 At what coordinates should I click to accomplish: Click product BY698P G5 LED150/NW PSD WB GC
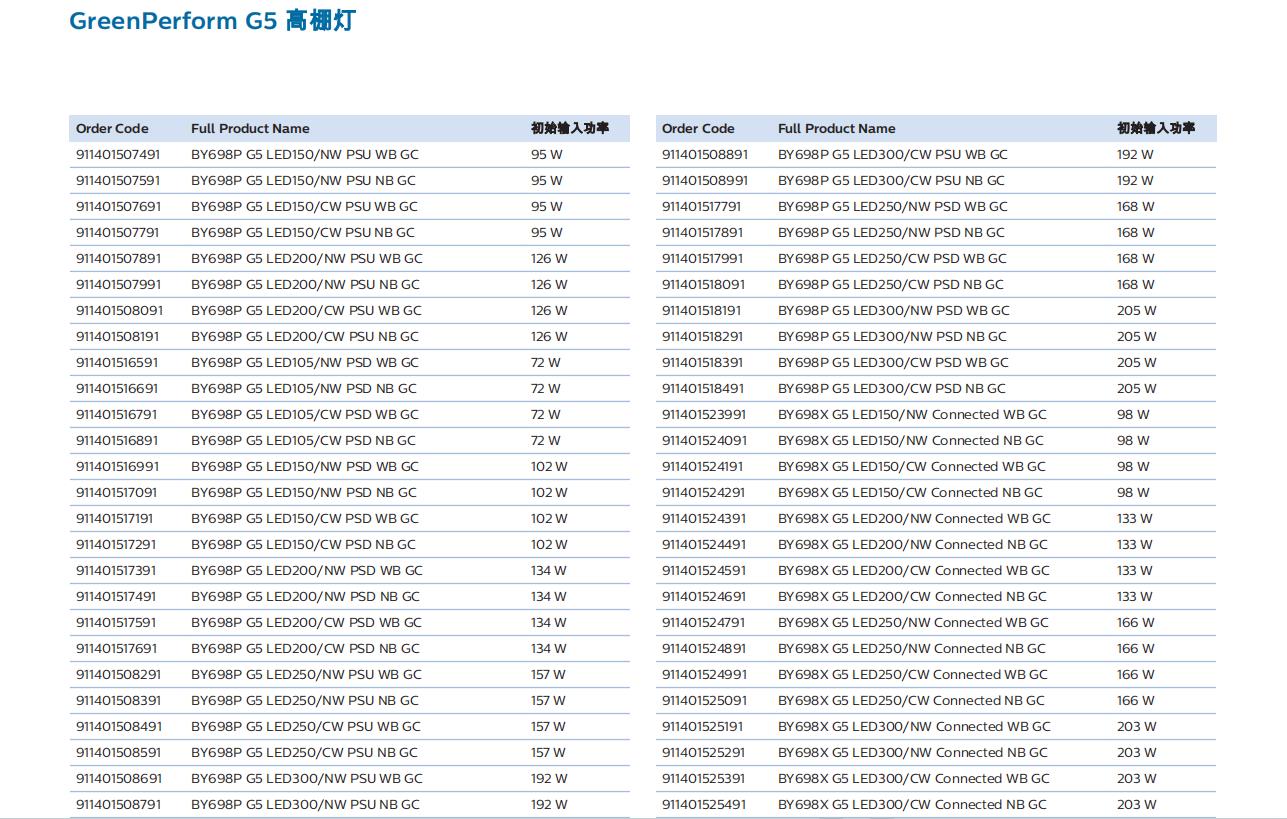coord(305,467)
